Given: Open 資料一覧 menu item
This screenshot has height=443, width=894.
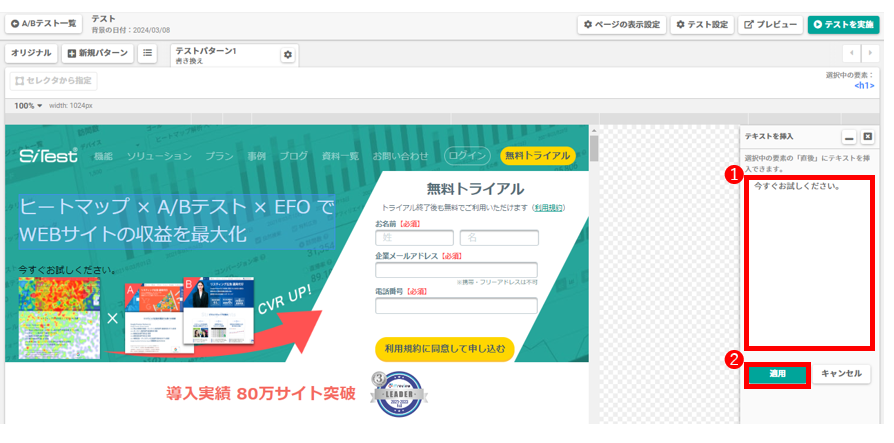Looking at the screenshot, I should 340,156.
